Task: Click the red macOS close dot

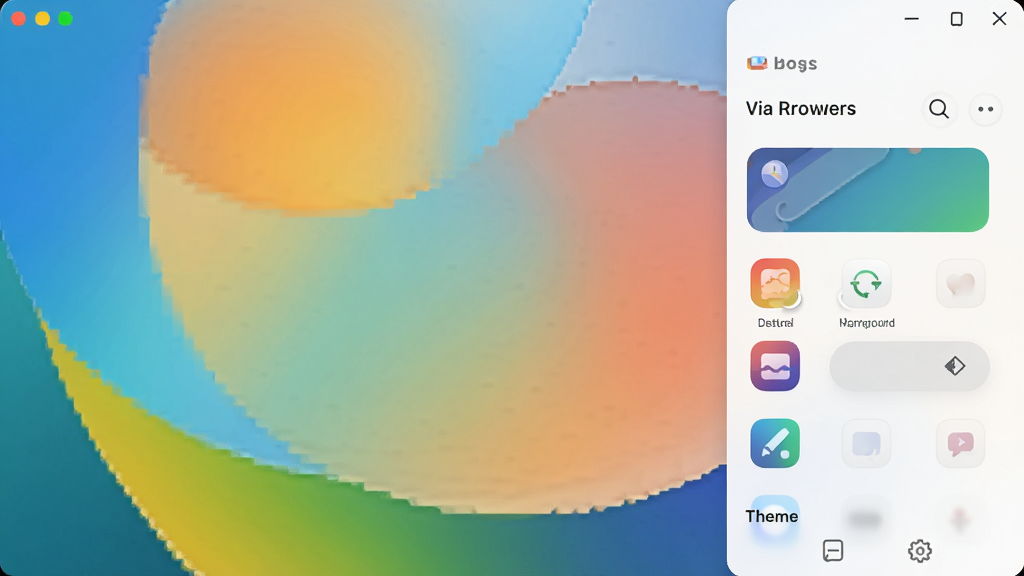Action: tap(18, 18)
